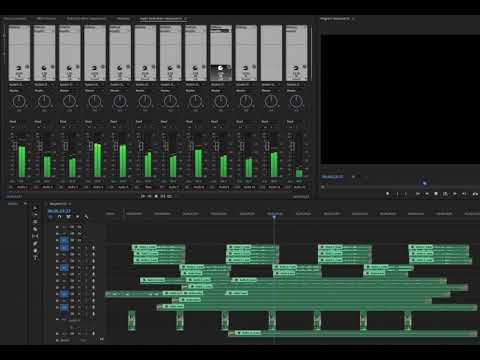The image size is (480, 360).
Task: Select the first short clip on the lower audio track
Action: pos(132,320)
